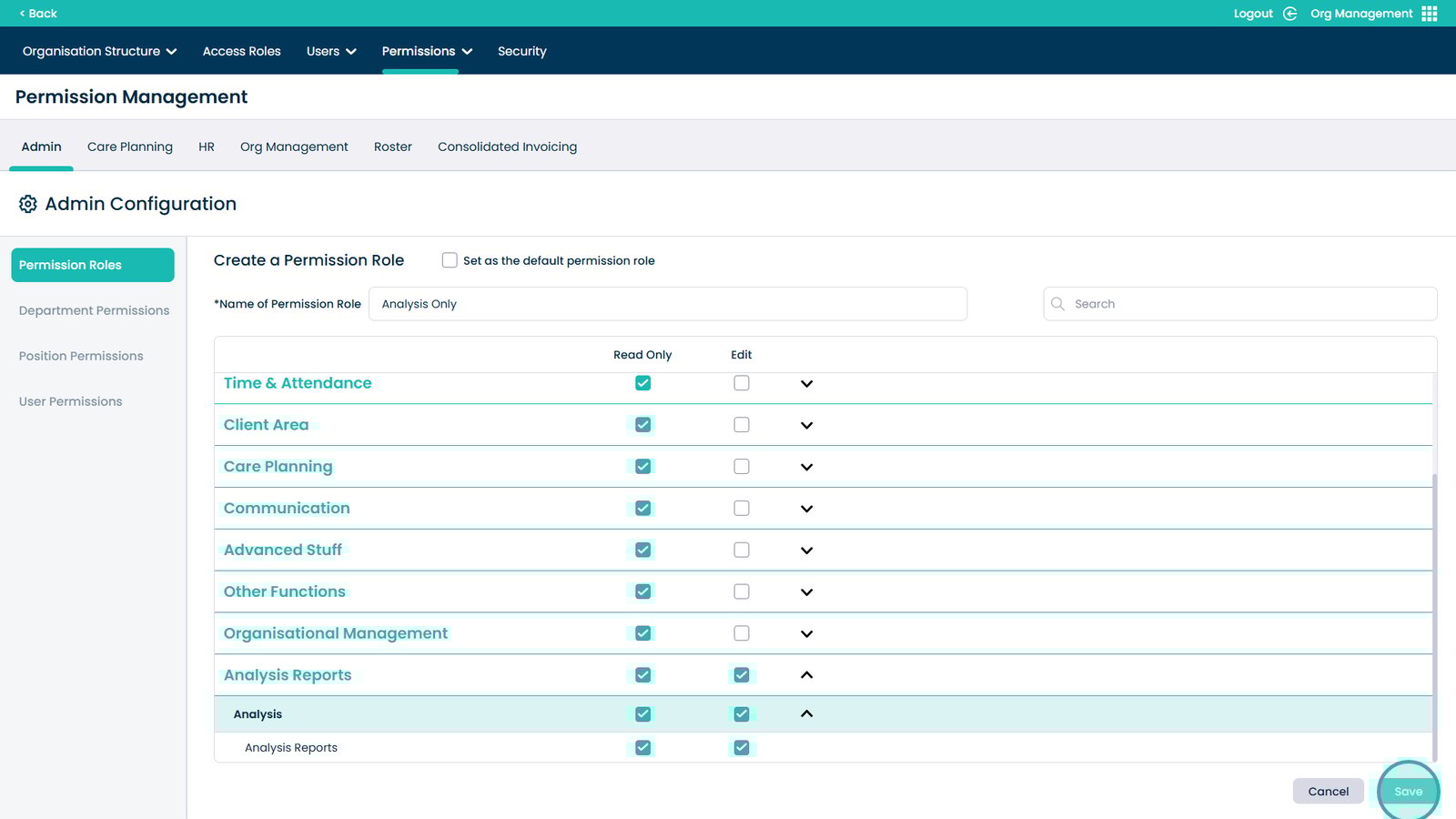1456x819 pixels.
Task: Uncheck Edit for Analysis Reports sub-item
Action: point(742,748)
